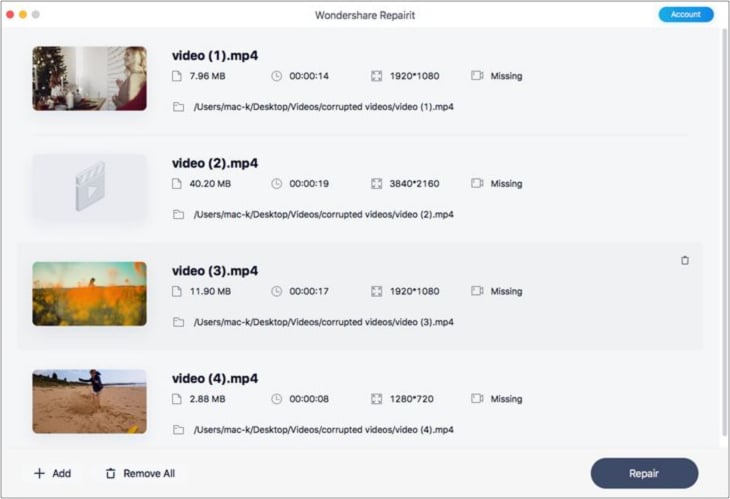Viewport: 730px width, 499px height.
Task: Click the vertical scrollbar of the list
Action: click(724, 233)
